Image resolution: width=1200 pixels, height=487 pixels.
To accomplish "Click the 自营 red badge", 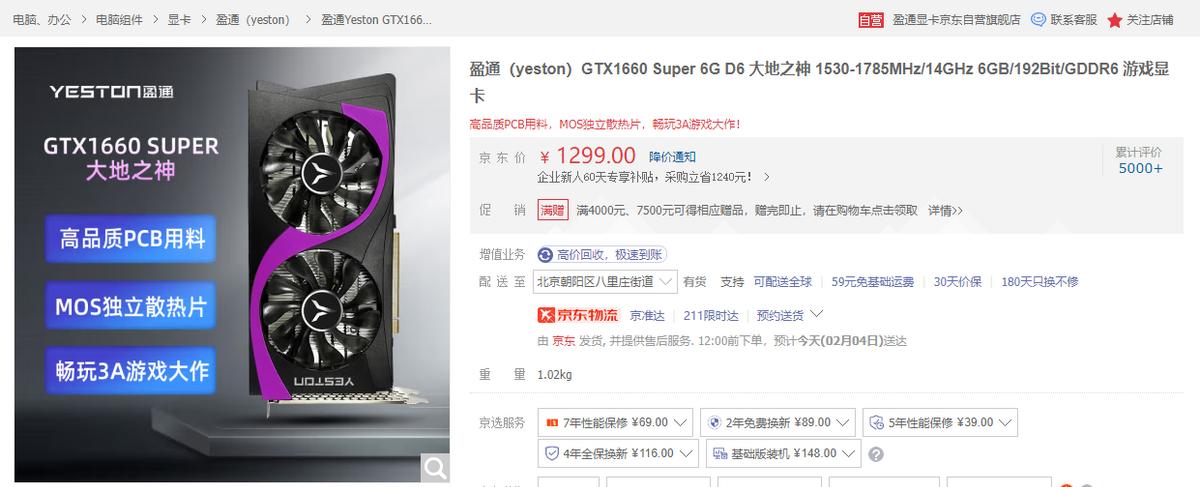I will pos(871,20).
